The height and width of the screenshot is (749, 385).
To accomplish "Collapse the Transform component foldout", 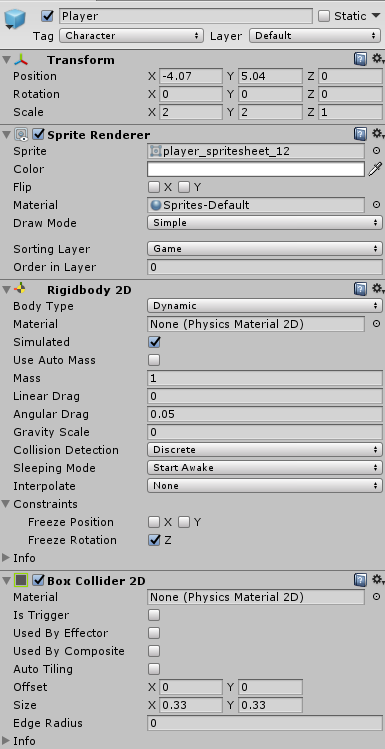I will coord(6,60).
